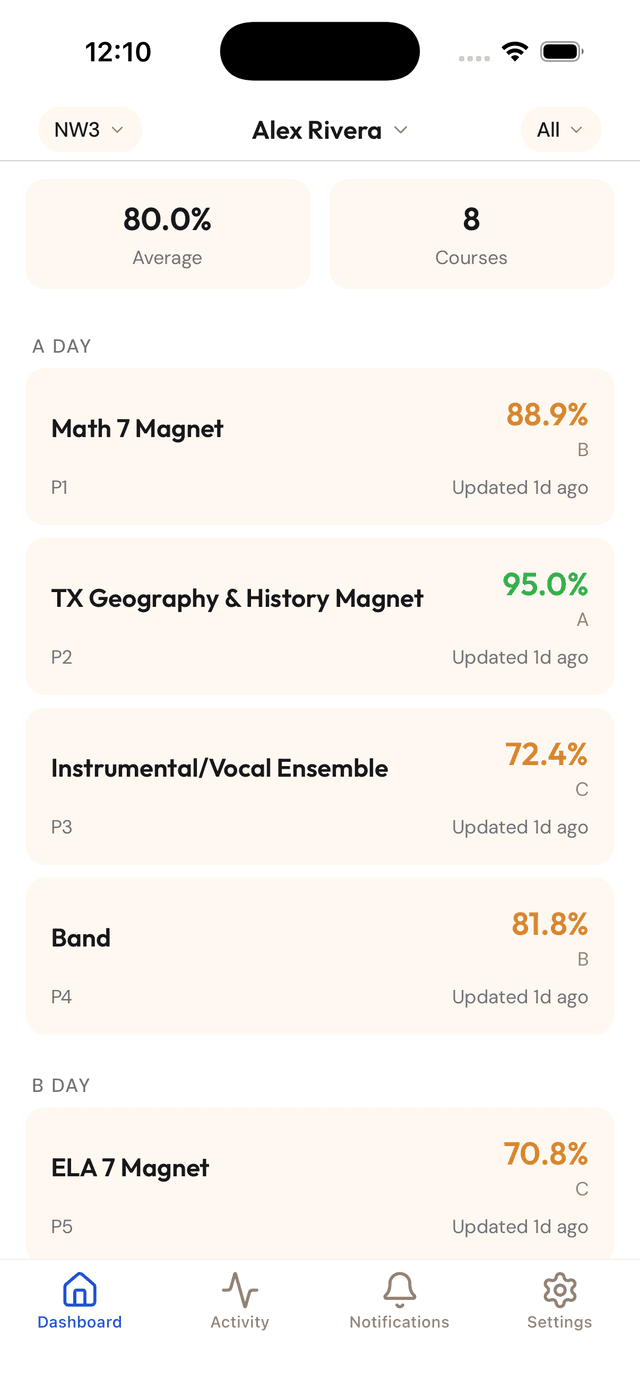Open the Band course card
The height and width of the screenshot is (1391, 640).
320,956
